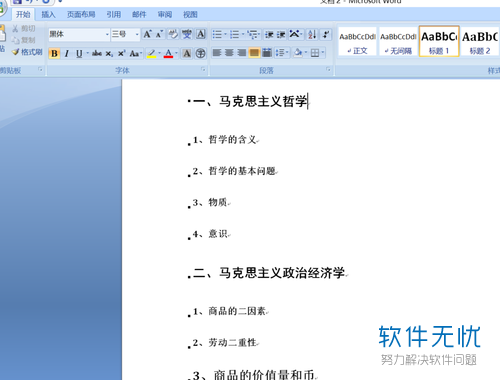
Task: Open the bullets style dropdown arrow
Action: [x=225, y=34]
